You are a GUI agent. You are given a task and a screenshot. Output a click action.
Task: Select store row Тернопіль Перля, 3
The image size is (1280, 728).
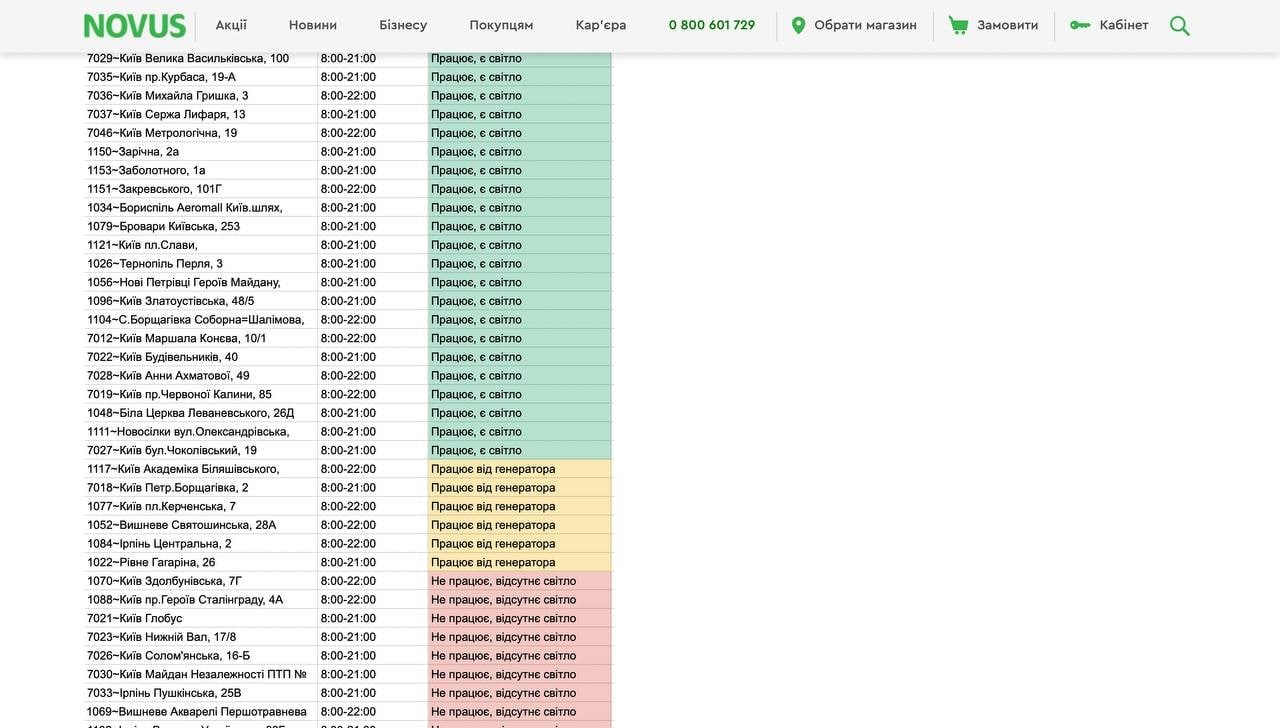pos(155,264)
